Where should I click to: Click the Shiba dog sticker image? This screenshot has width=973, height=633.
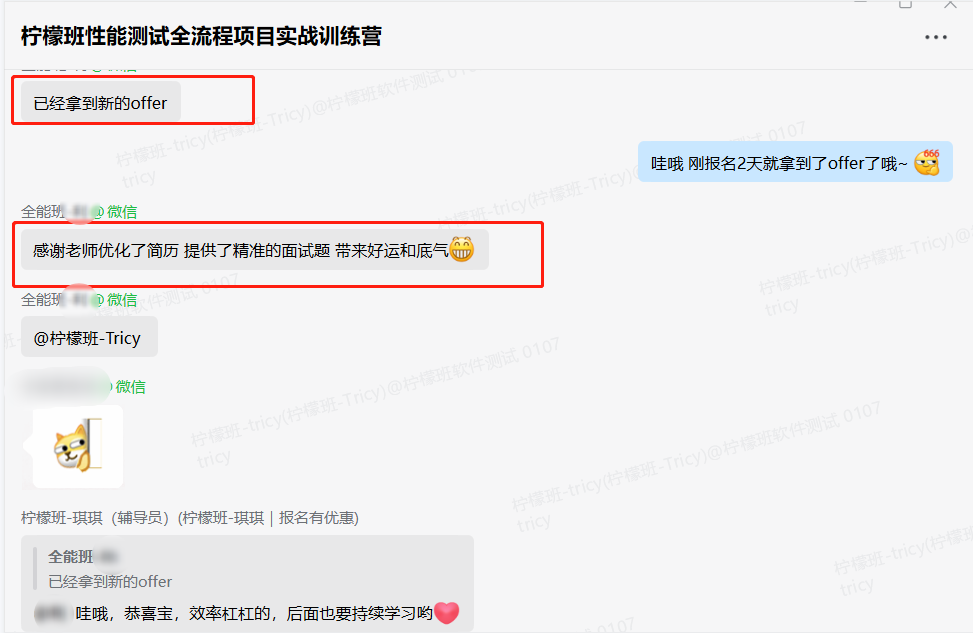tap(78, 446)
